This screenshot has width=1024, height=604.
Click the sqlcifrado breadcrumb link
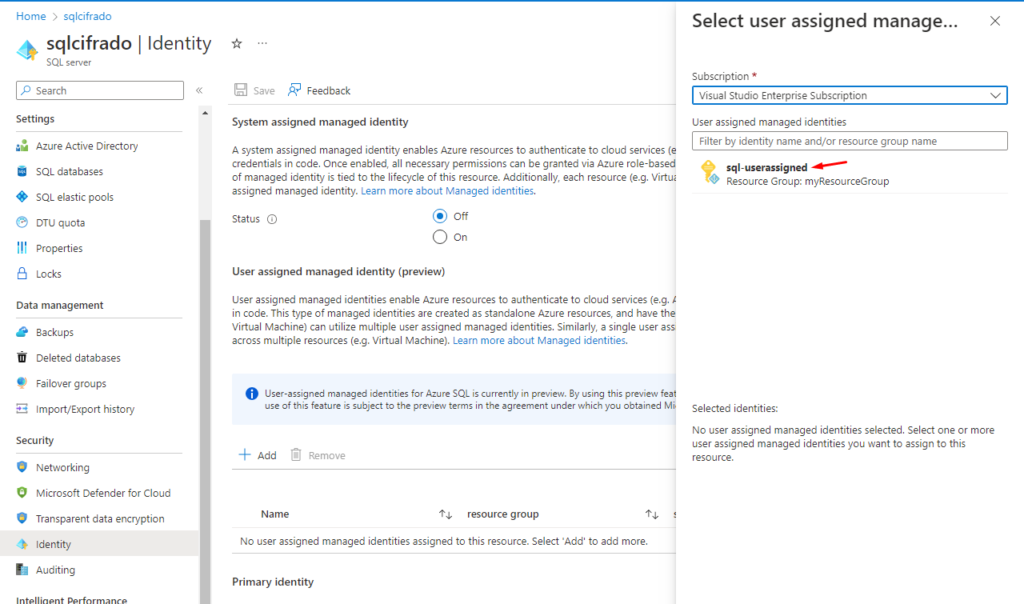[x=88, y=16]
